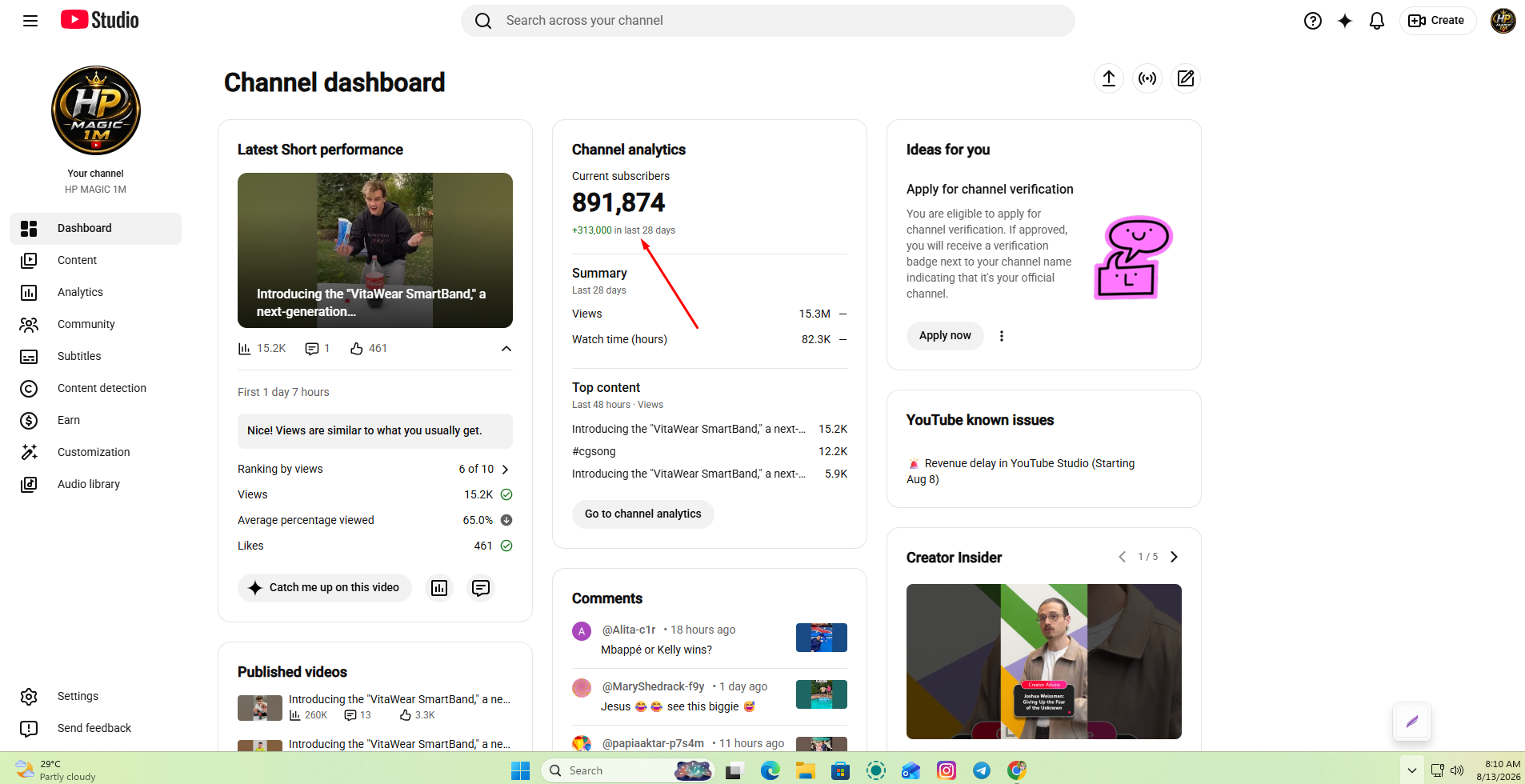This screenshot has width=1525, height=784.
Task: Click the green check icon beside Views
Action: click(506, 495)
